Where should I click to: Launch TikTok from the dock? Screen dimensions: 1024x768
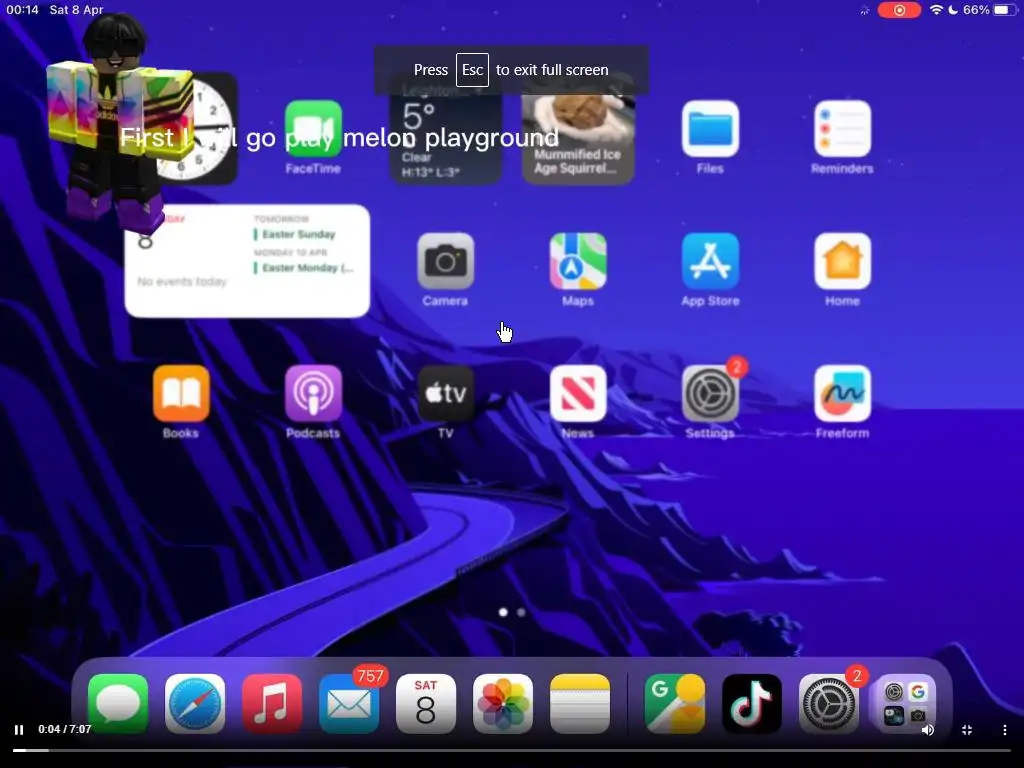pyautogui.click(x=752, y=703)
